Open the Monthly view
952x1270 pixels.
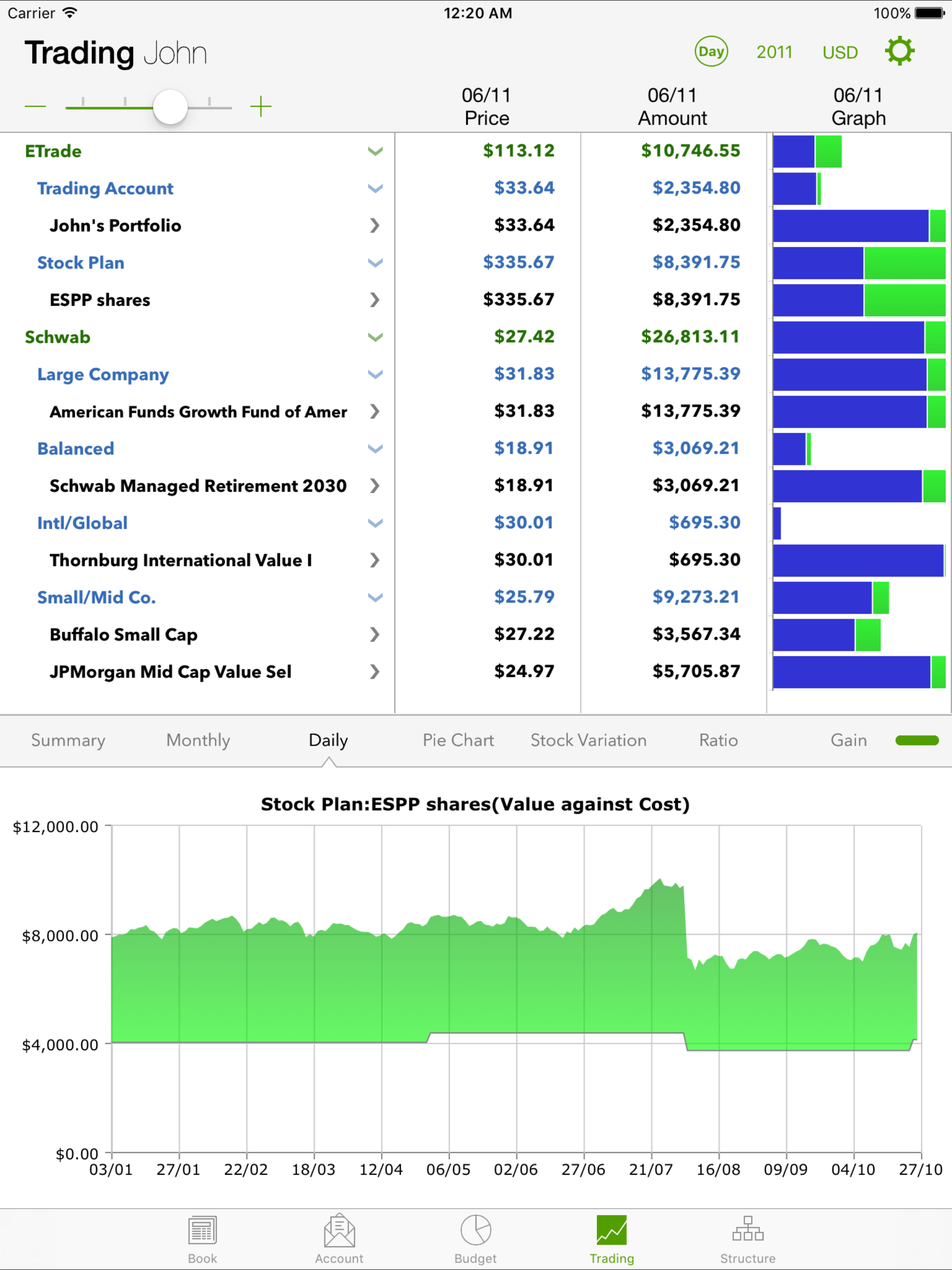click(198, 741)
